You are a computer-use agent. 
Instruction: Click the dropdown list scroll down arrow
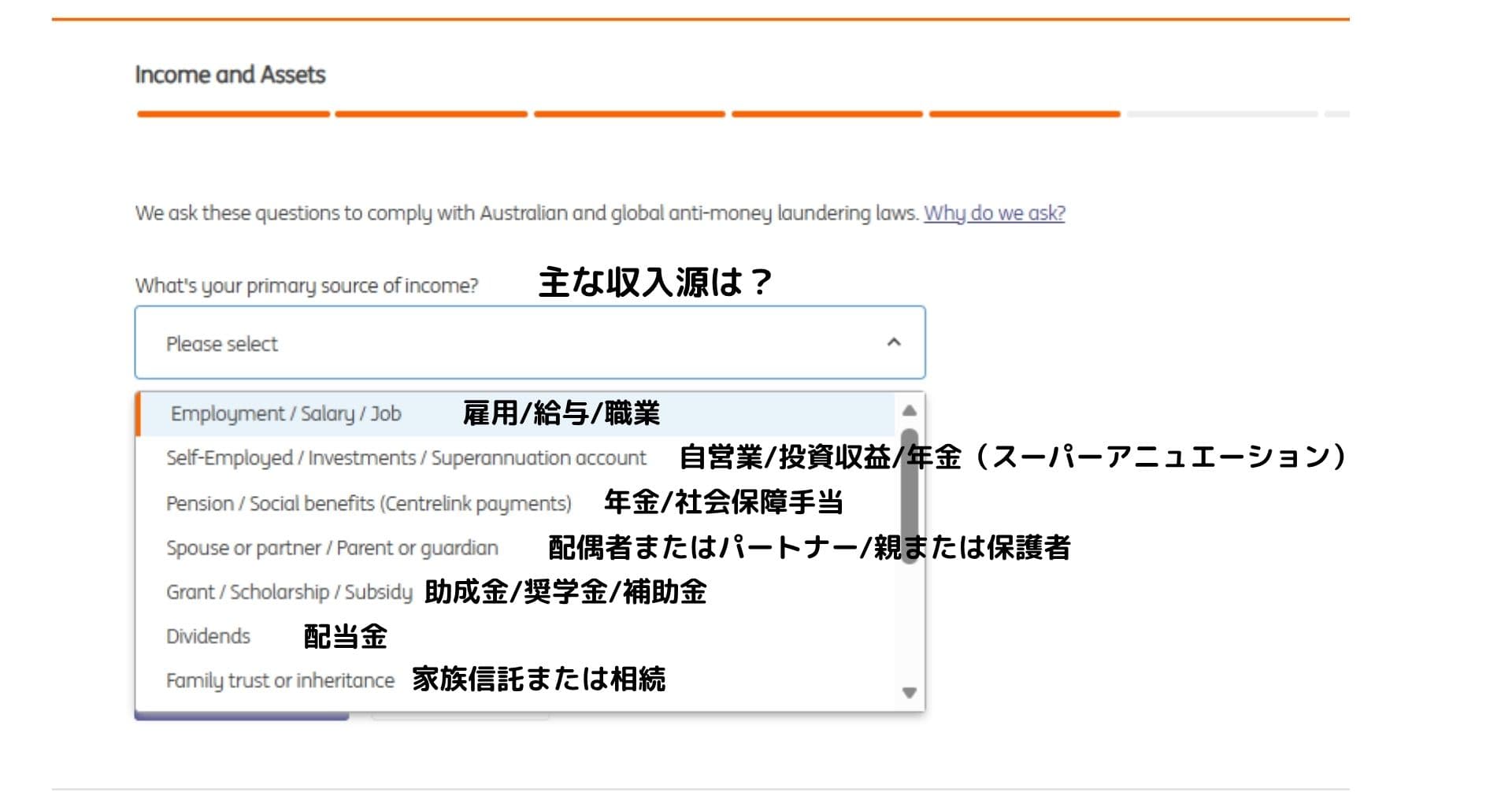(910, 693)
